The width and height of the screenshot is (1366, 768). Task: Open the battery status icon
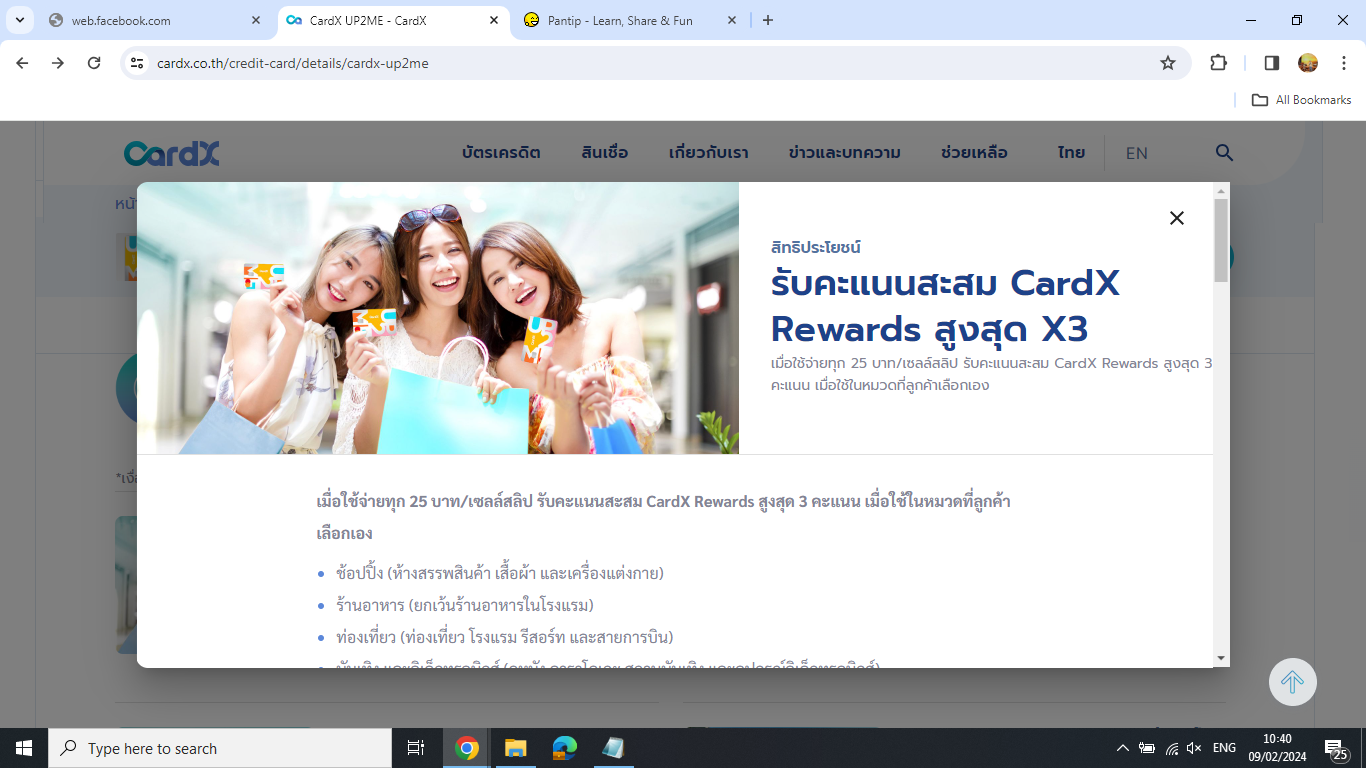click(x=1147, y=748)
